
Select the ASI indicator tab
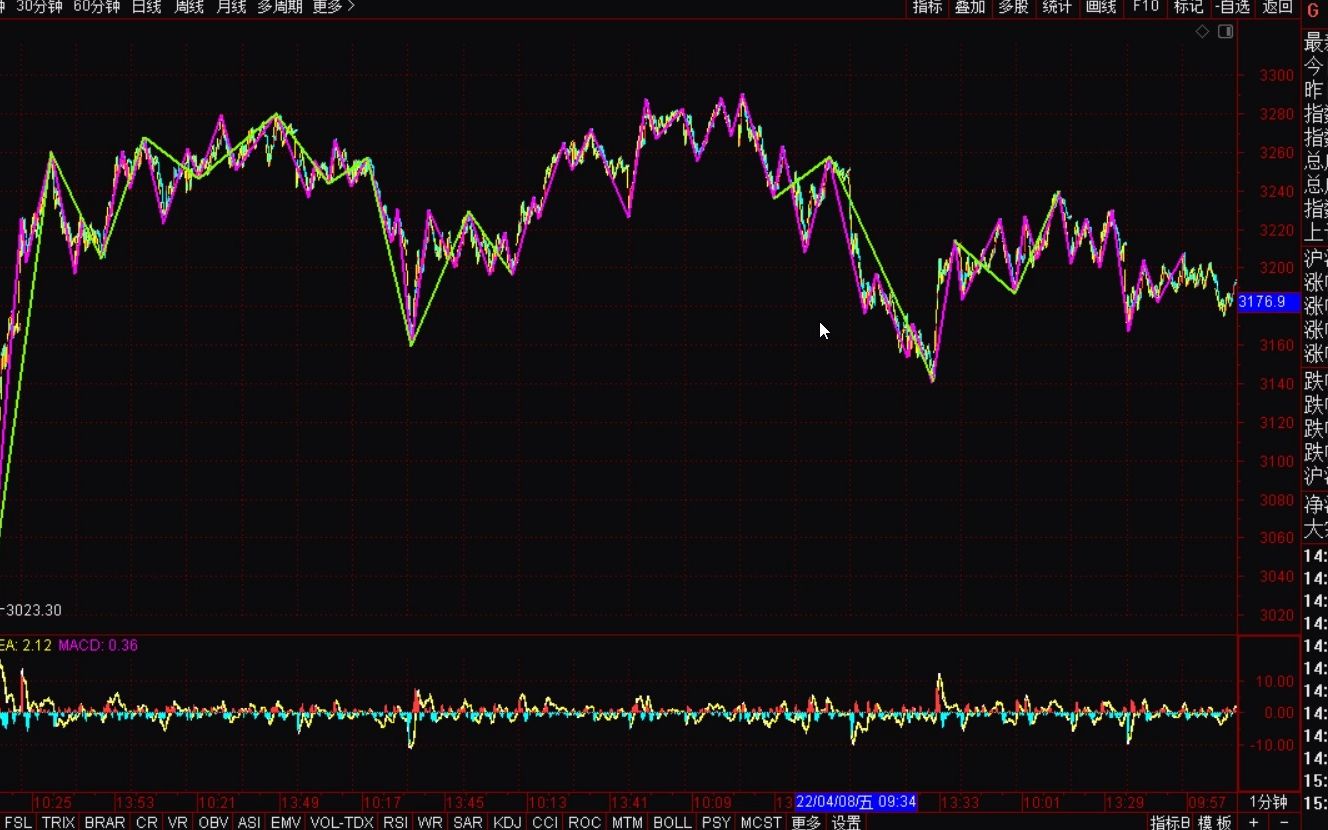[x=249, y=822]
